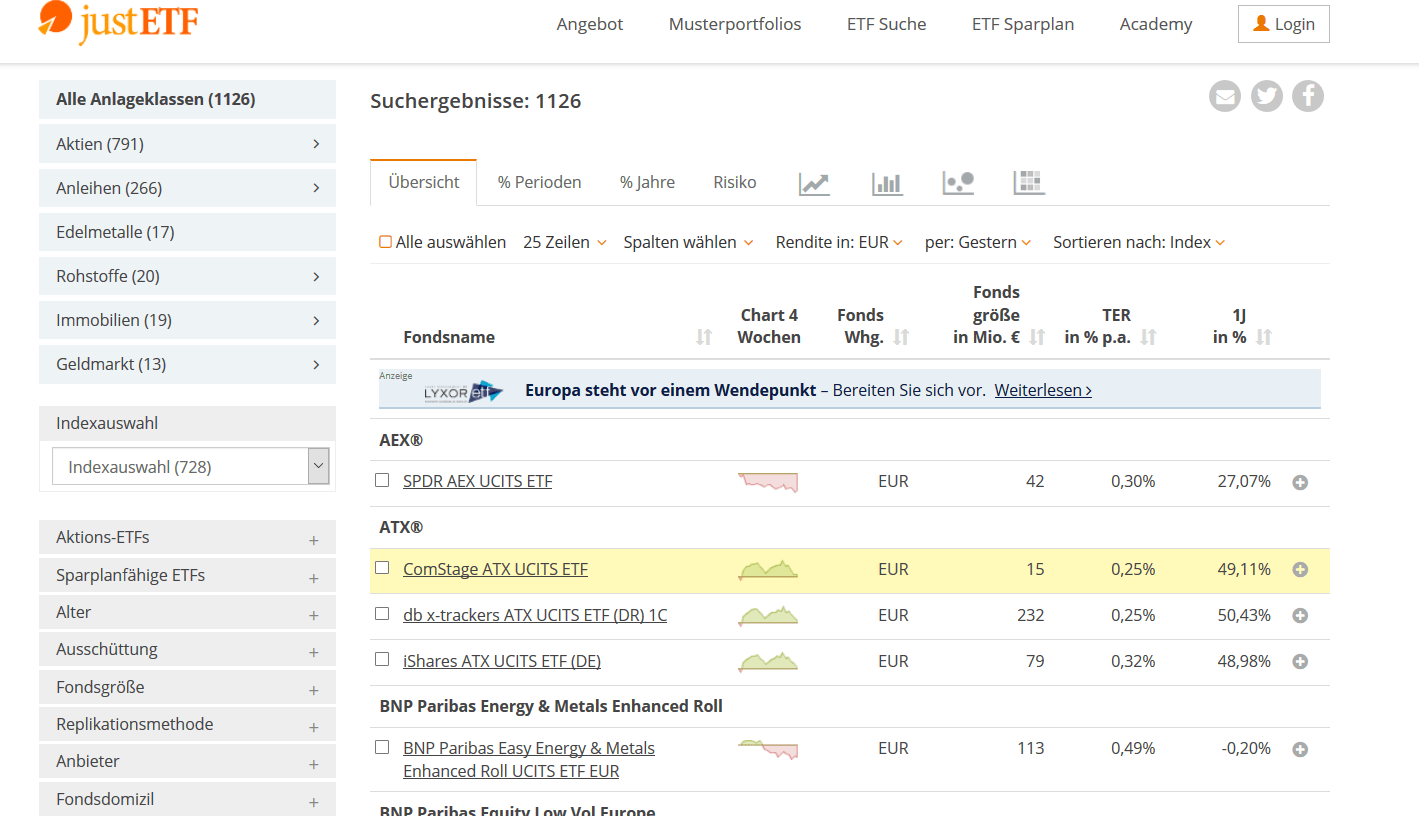The image size is (1419, 816).
Task: Filter by Aktien (791) asset class
Action: [x=188, y=144]
